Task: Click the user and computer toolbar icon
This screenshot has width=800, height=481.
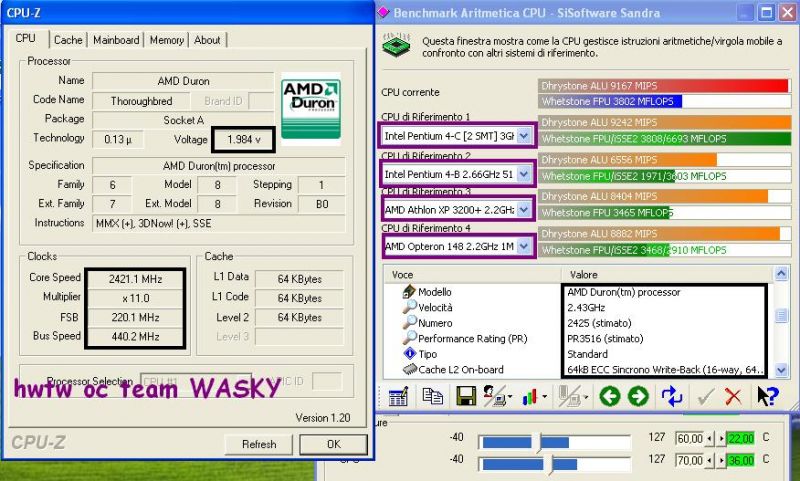Action: click(495, 396)
